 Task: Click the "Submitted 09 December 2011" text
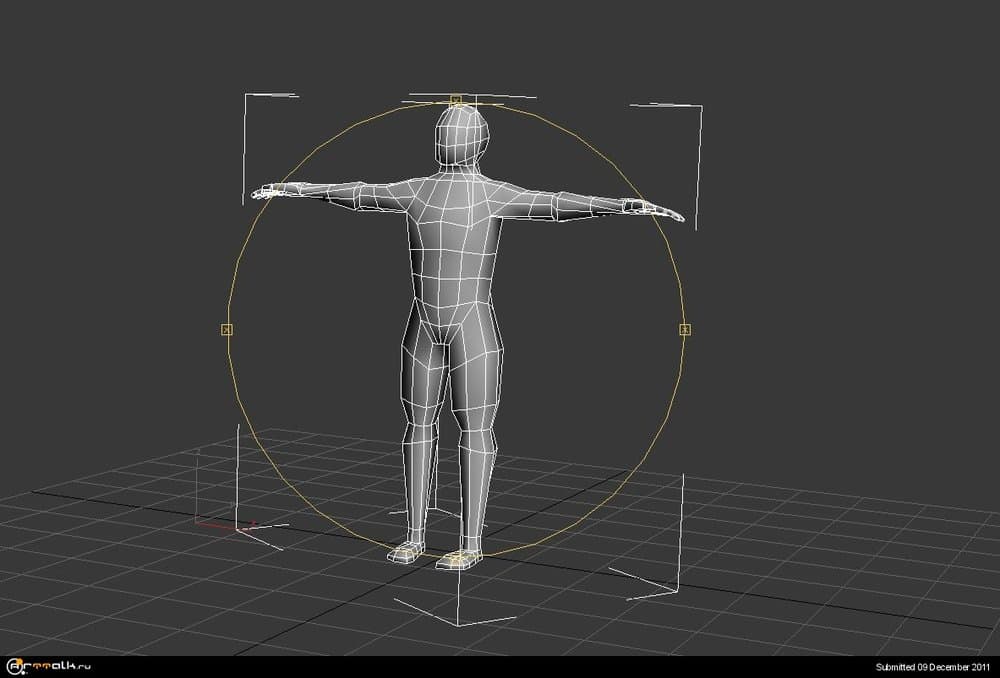pyautogui.click(x=932, y=667)
